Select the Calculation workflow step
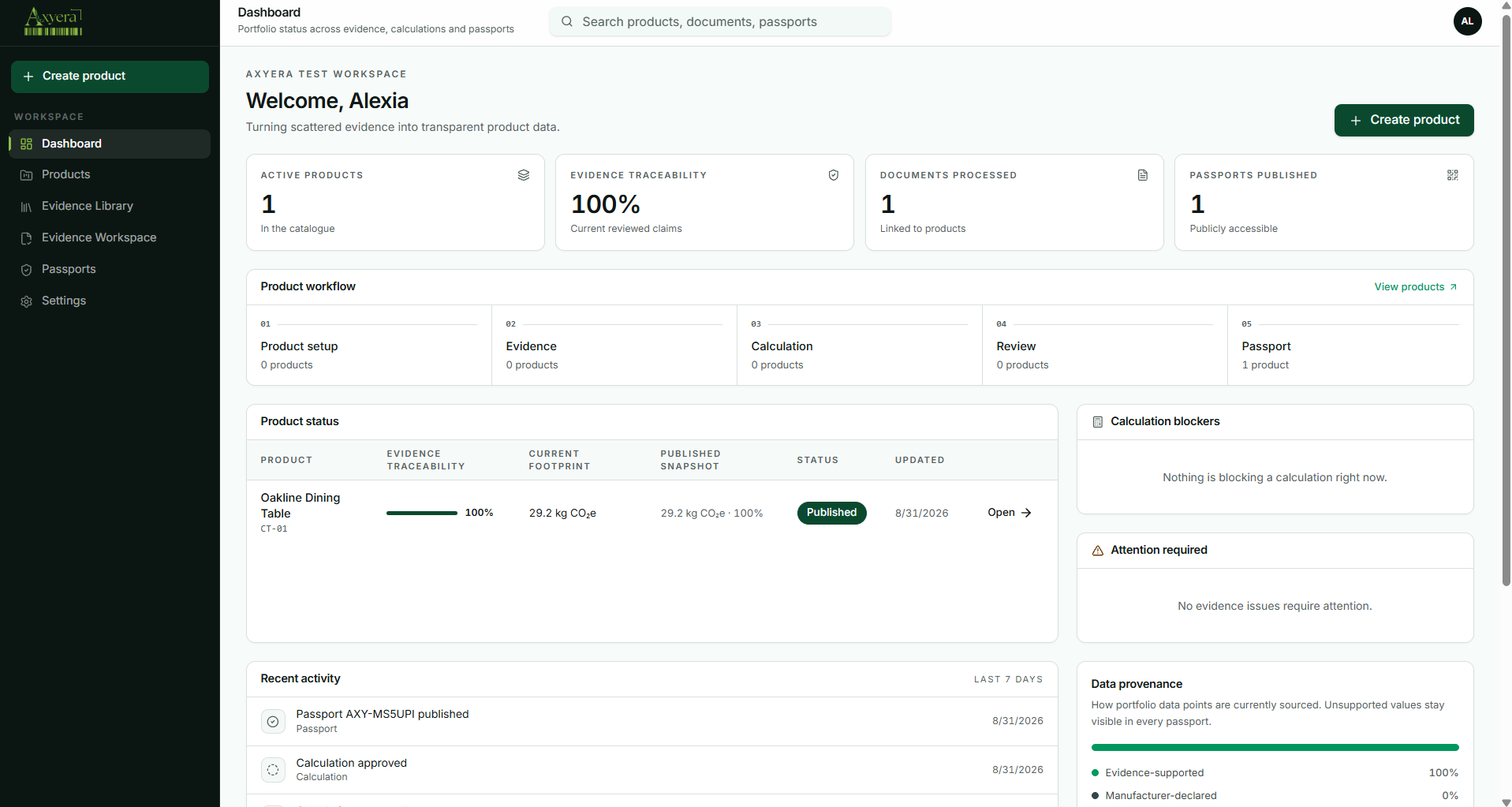 tap(860, 346)
